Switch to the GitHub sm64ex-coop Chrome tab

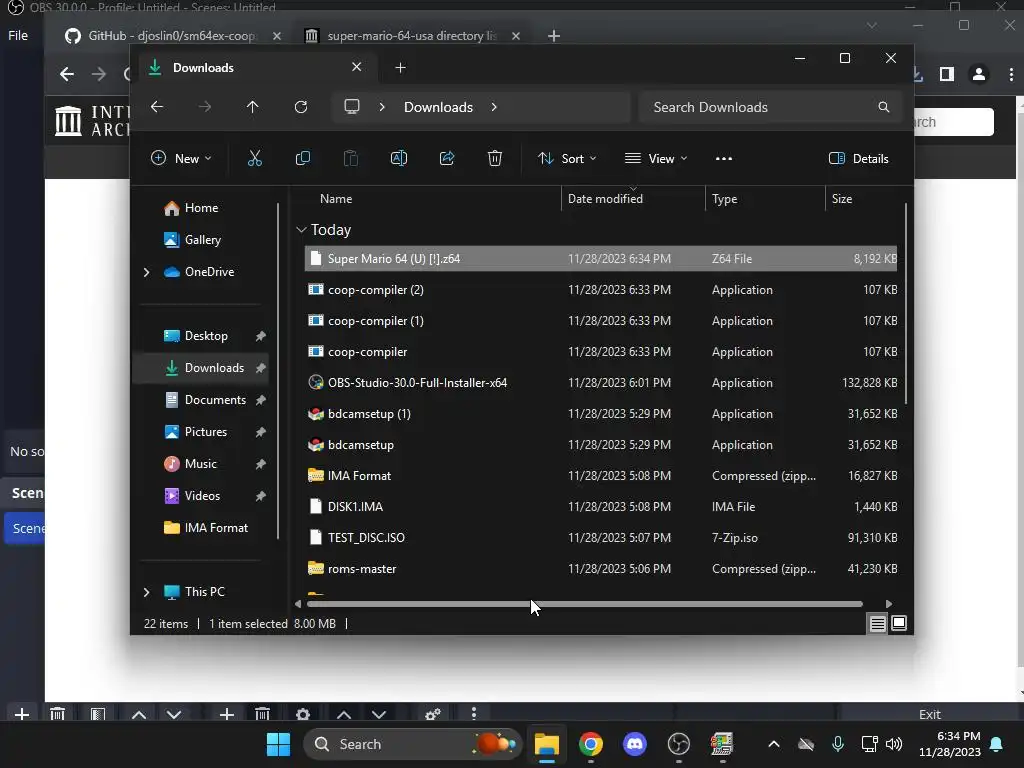click(172, 36)
